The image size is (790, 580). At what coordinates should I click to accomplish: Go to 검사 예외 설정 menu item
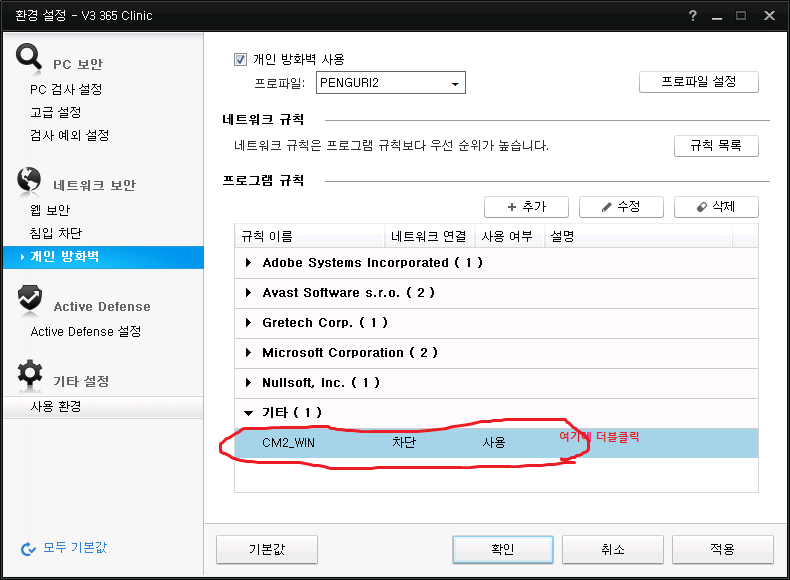(x=70, y=135)
